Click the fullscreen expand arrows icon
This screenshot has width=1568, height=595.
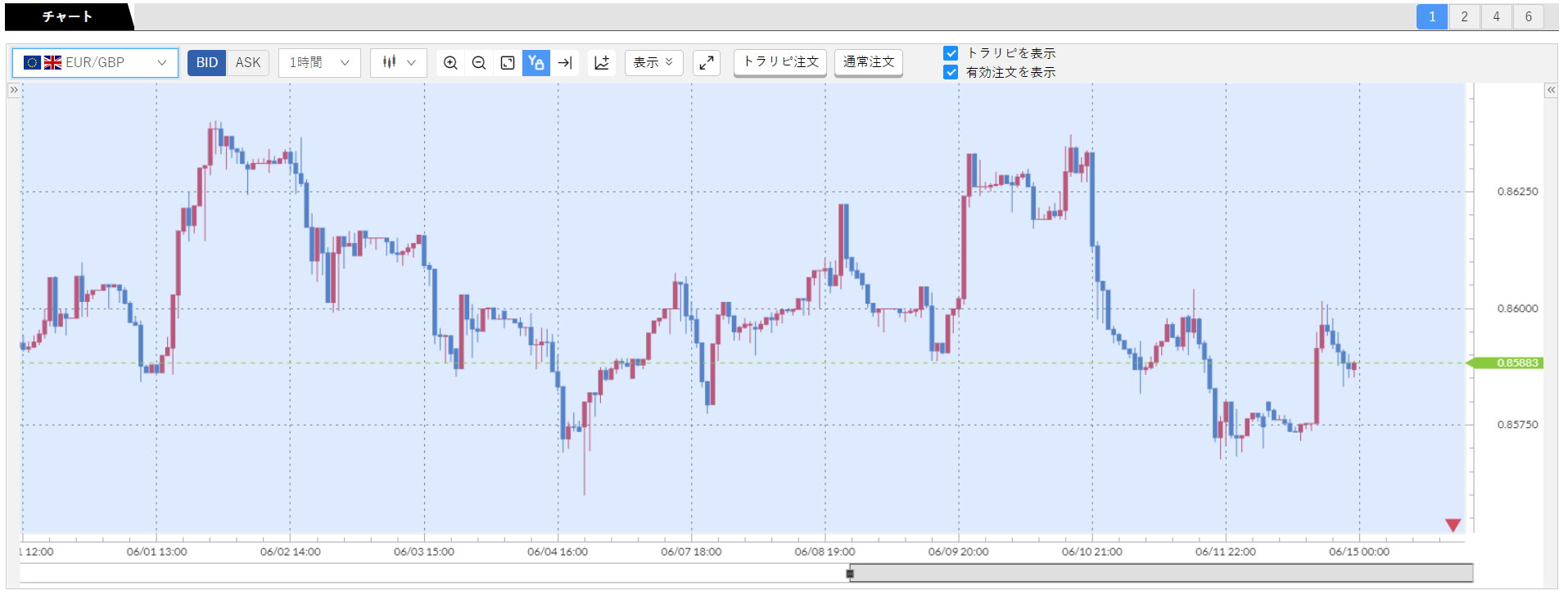pyautogui.click(x=707, y=63)
